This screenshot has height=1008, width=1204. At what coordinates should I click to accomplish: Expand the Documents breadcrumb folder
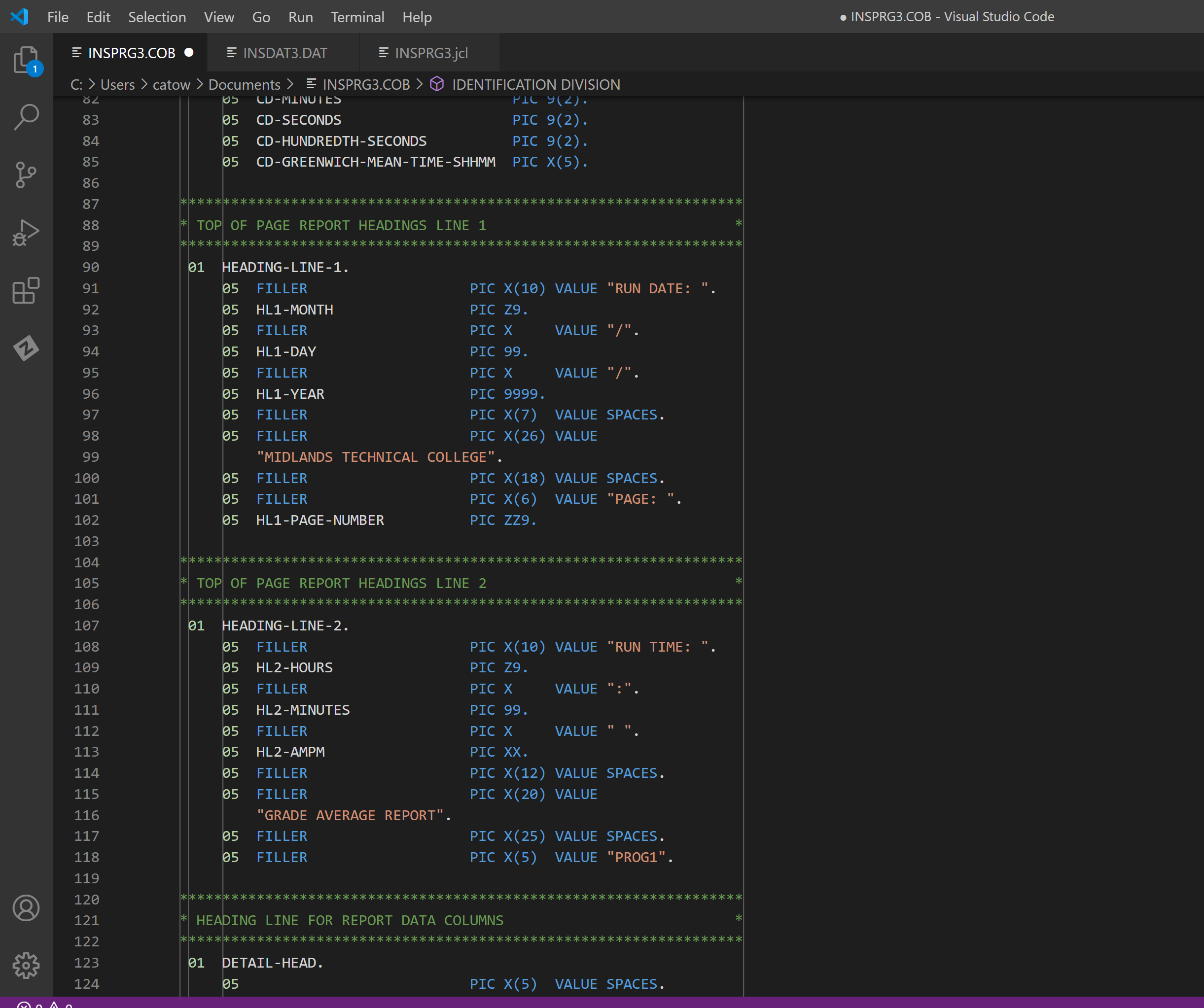(244, 85)
